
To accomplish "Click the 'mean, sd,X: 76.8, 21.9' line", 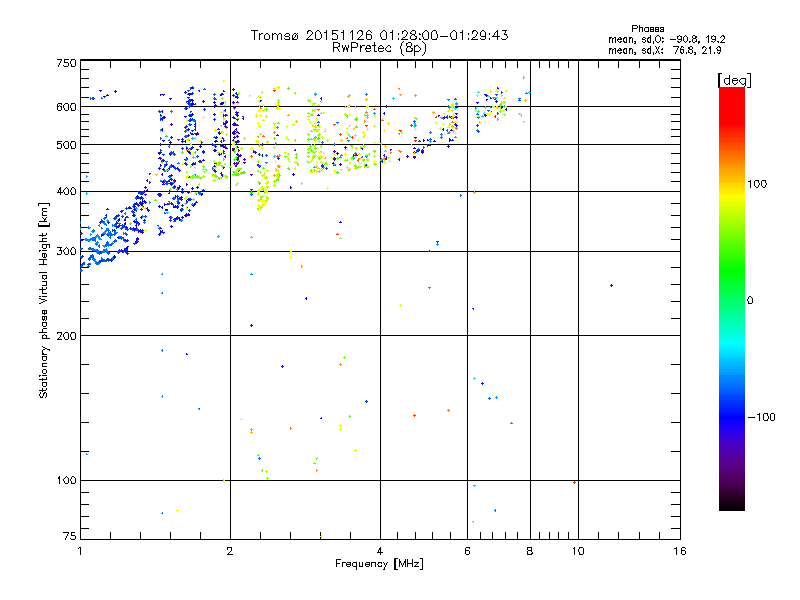I will point(665,50).
